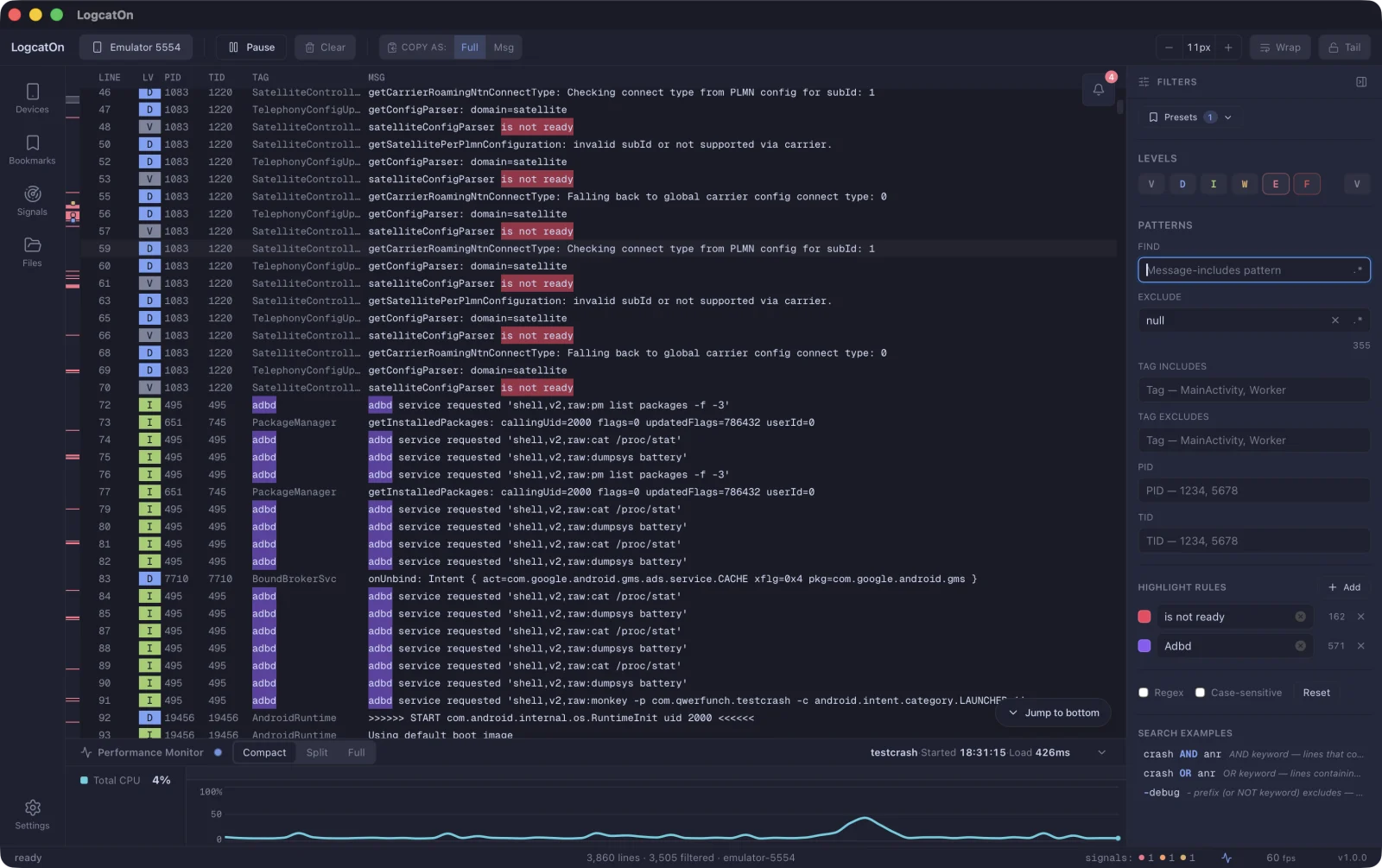Click the red swatch for 'is not ready'

[x=1144, y=617]
